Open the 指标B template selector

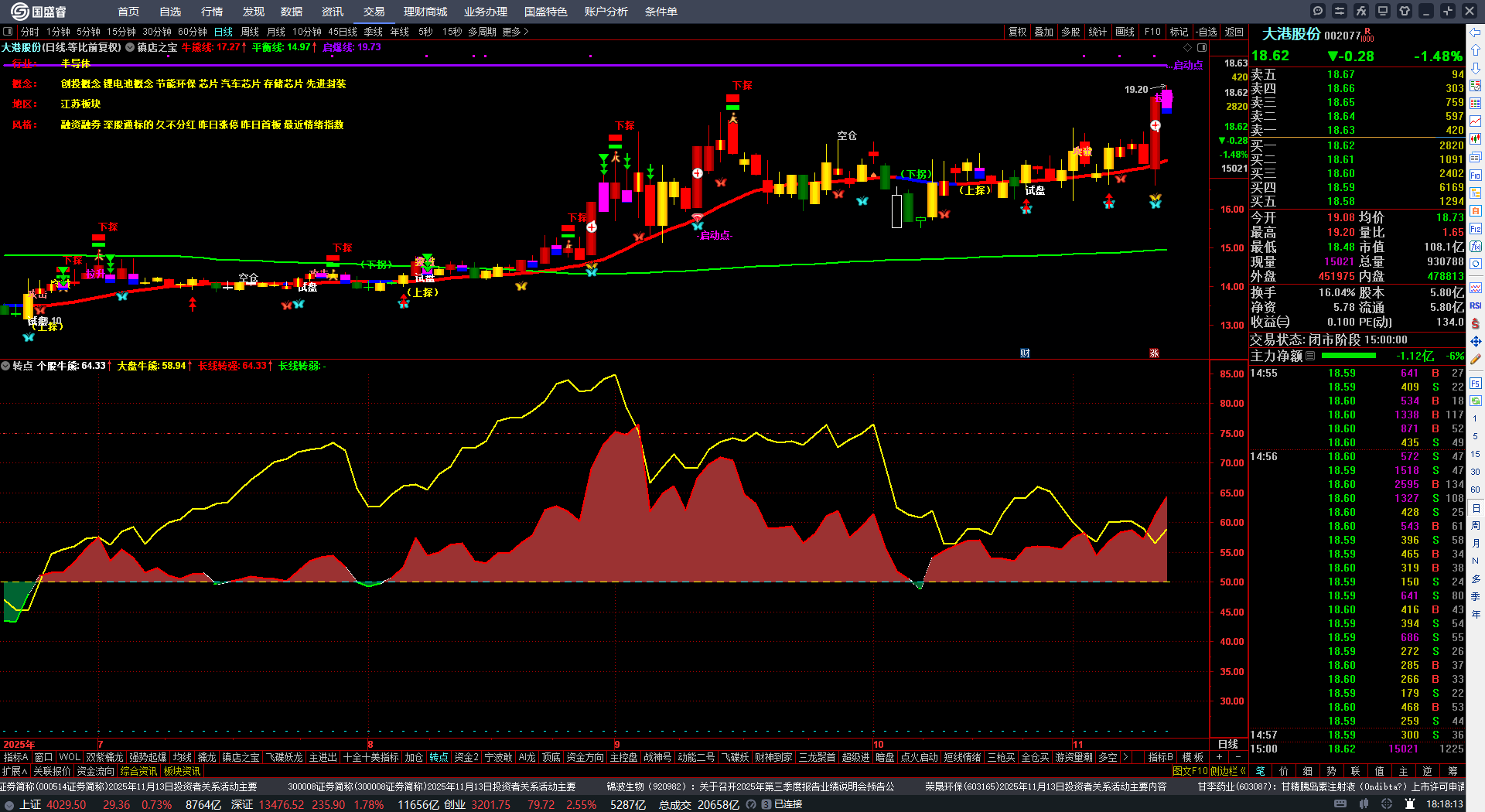(1161, 757)
